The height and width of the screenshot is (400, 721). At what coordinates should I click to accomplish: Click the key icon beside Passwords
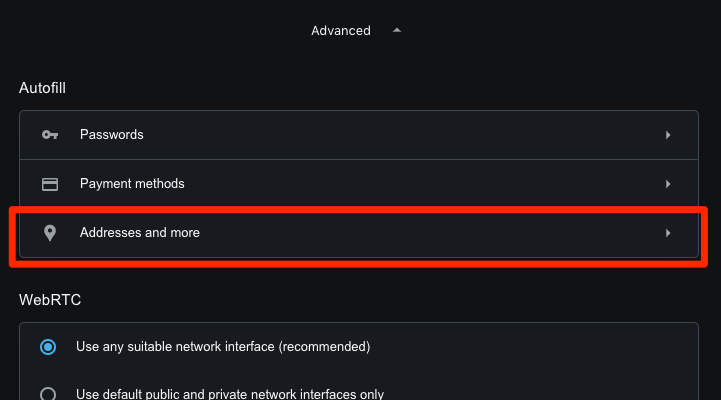49,135
